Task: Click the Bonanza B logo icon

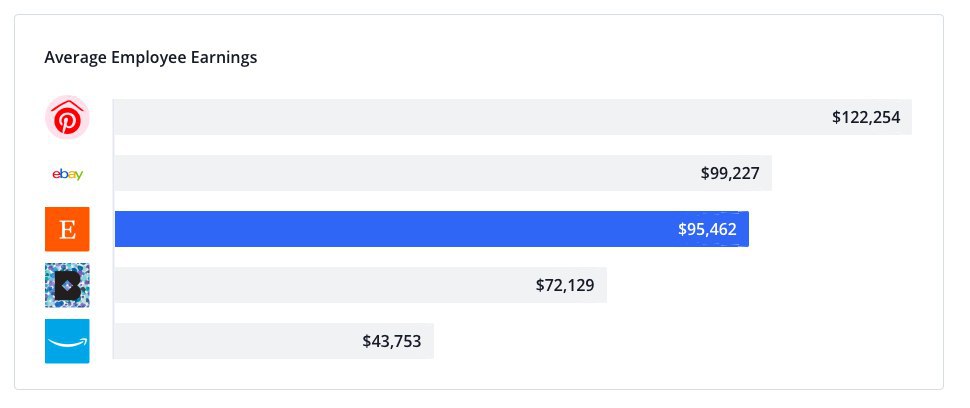Action: (x=67, y=285)
